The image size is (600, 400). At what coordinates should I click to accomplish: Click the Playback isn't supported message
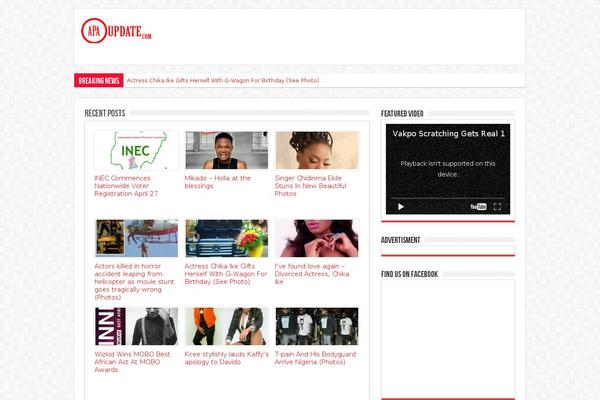448,169
